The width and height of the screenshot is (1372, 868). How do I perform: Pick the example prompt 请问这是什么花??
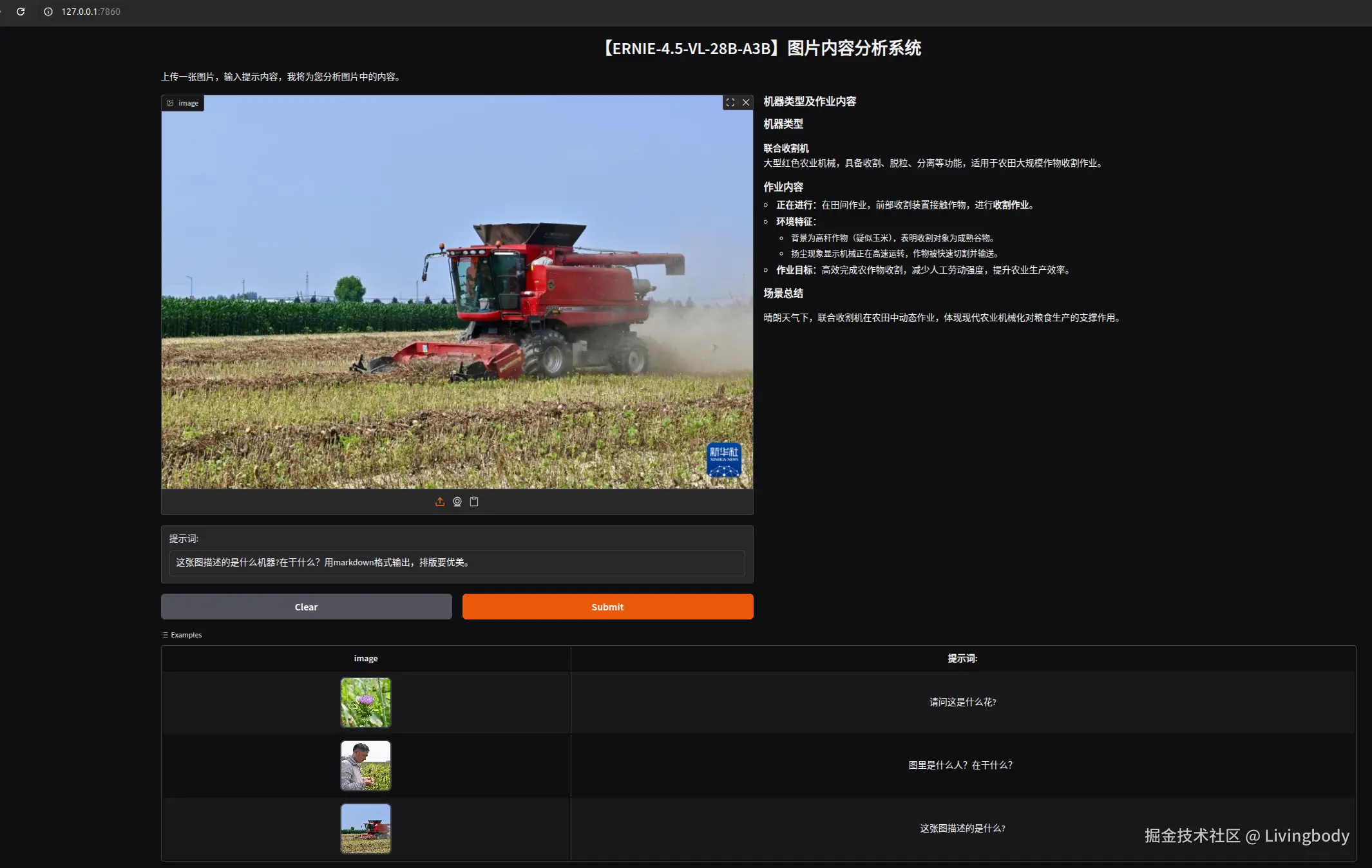(962, 703)
